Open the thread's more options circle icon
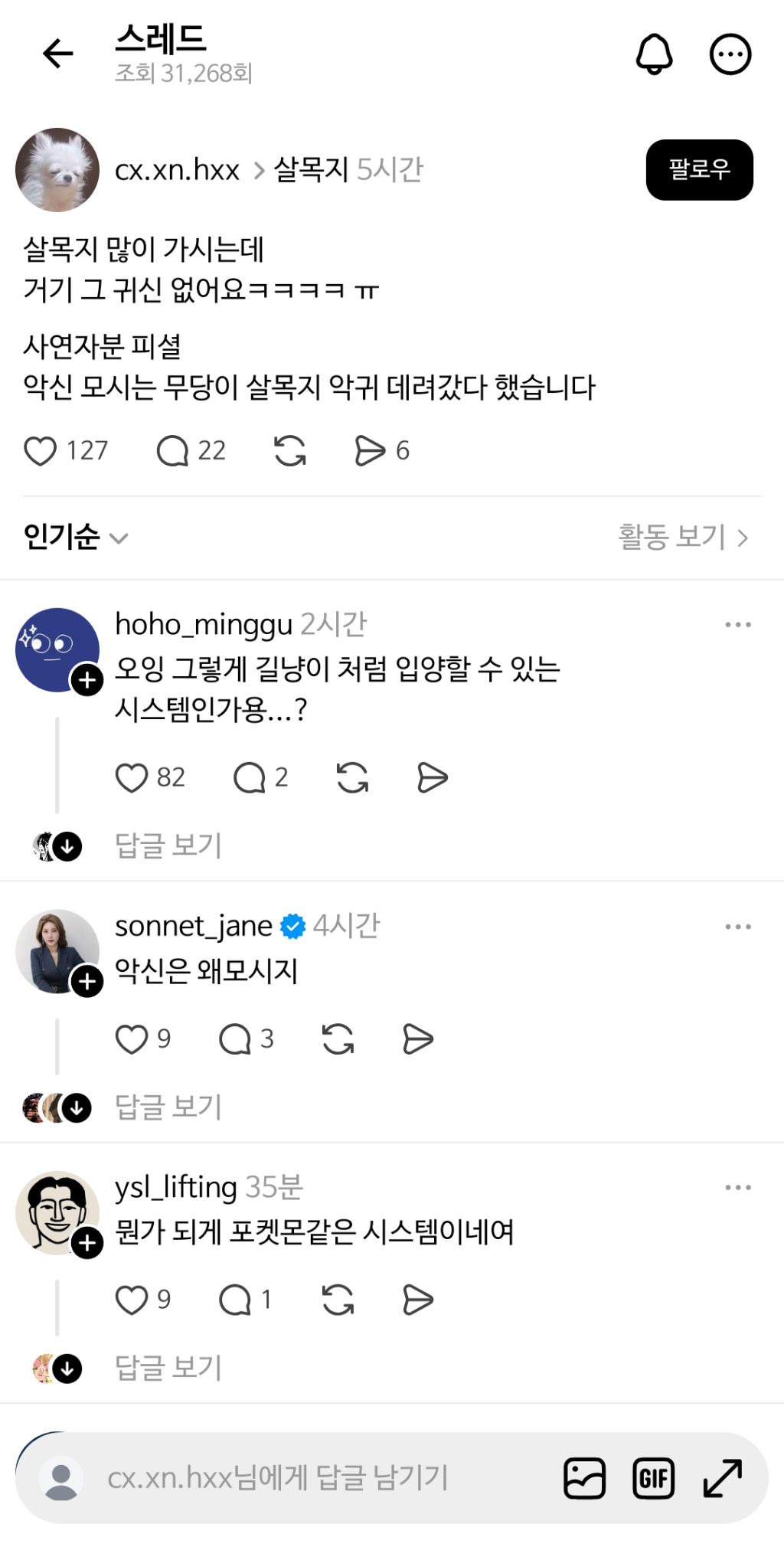Viewport: 784px width, 1547px height. 730,54
